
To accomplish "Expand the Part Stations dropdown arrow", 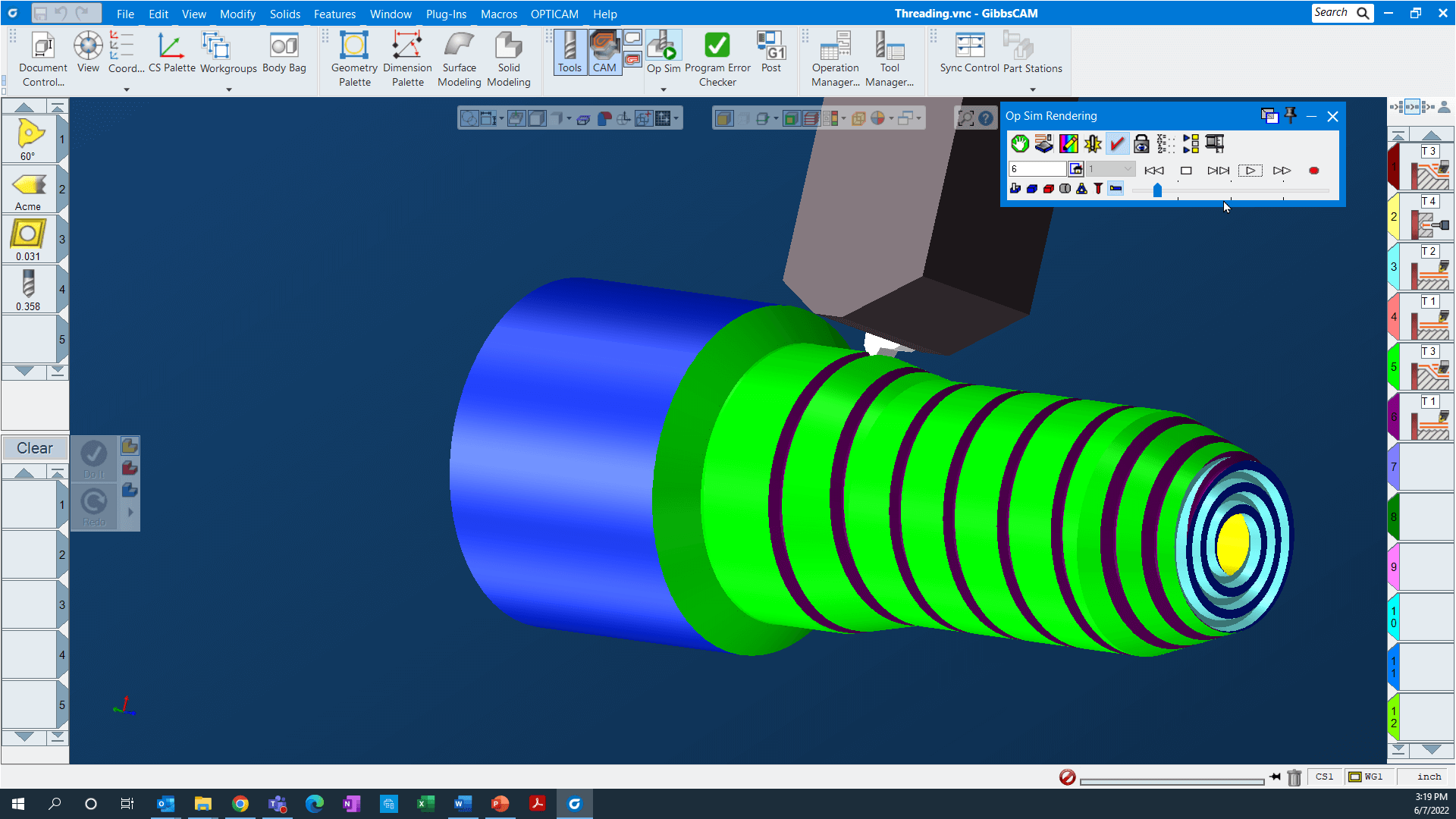I will 1032,89.
